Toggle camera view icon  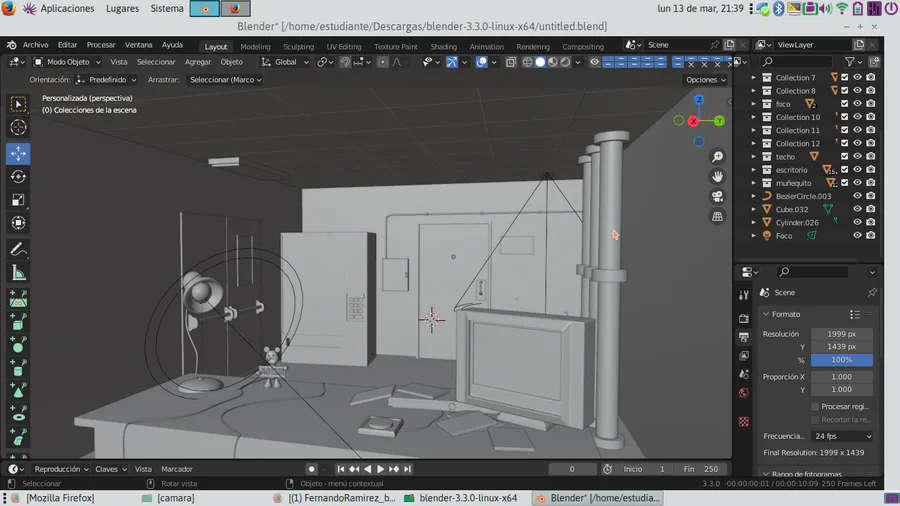[x=717, y=197]
